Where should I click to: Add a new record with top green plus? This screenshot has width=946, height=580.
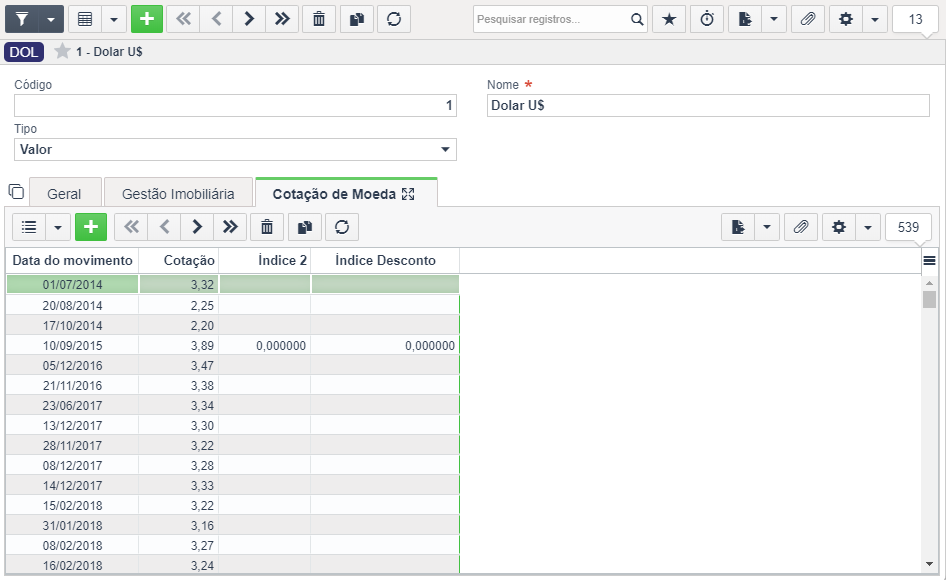pos(147,19)
